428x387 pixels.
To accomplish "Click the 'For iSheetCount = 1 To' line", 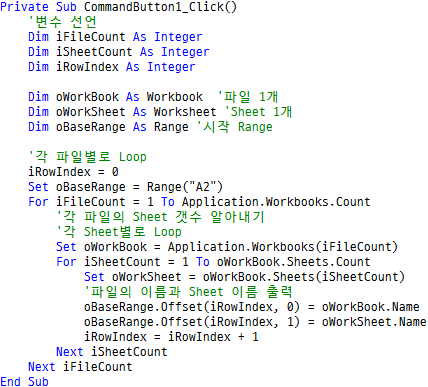I will click(x=213, y=262).
